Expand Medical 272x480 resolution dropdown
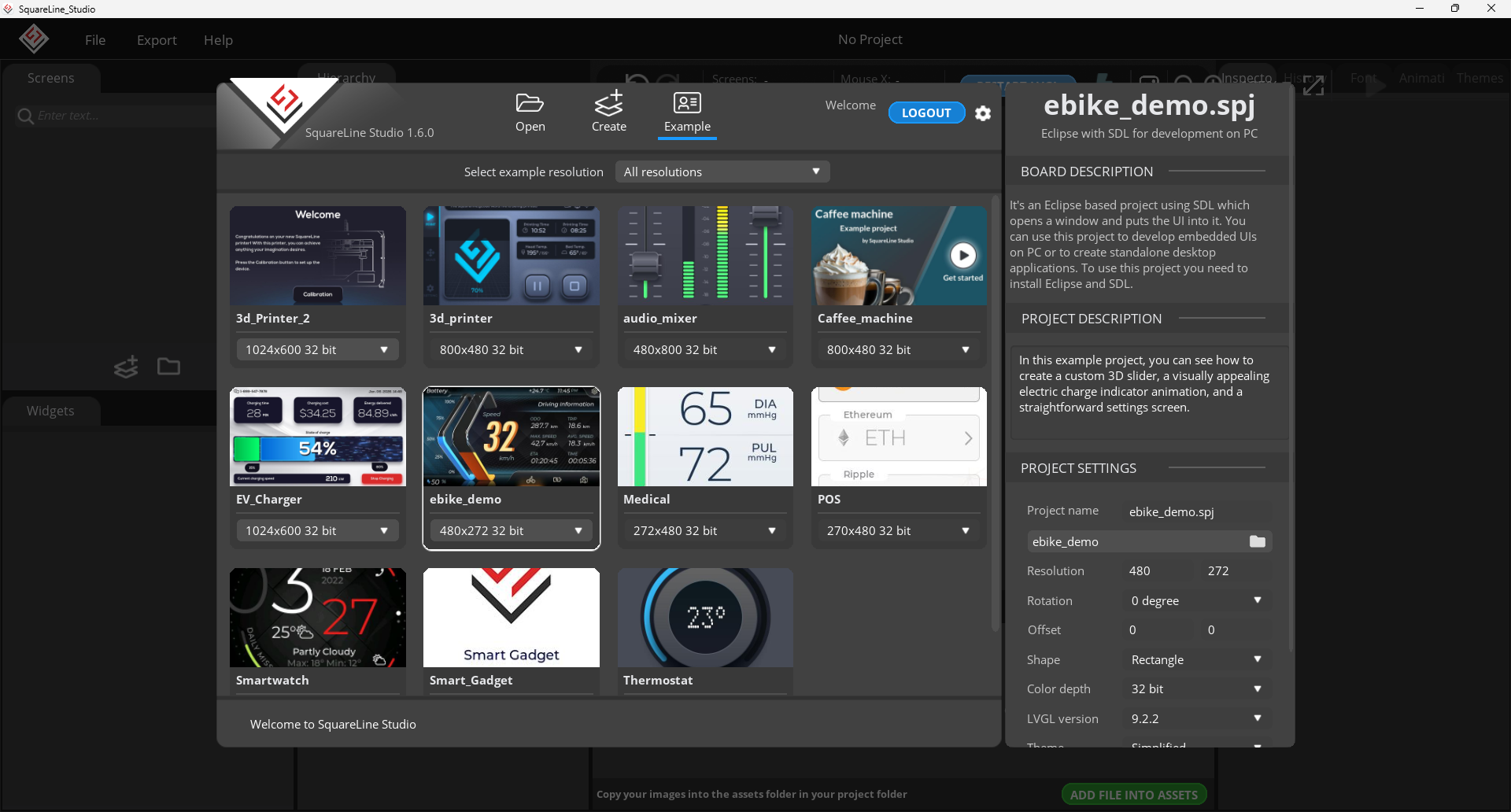 pyautogui.click(x=705, y=530)
